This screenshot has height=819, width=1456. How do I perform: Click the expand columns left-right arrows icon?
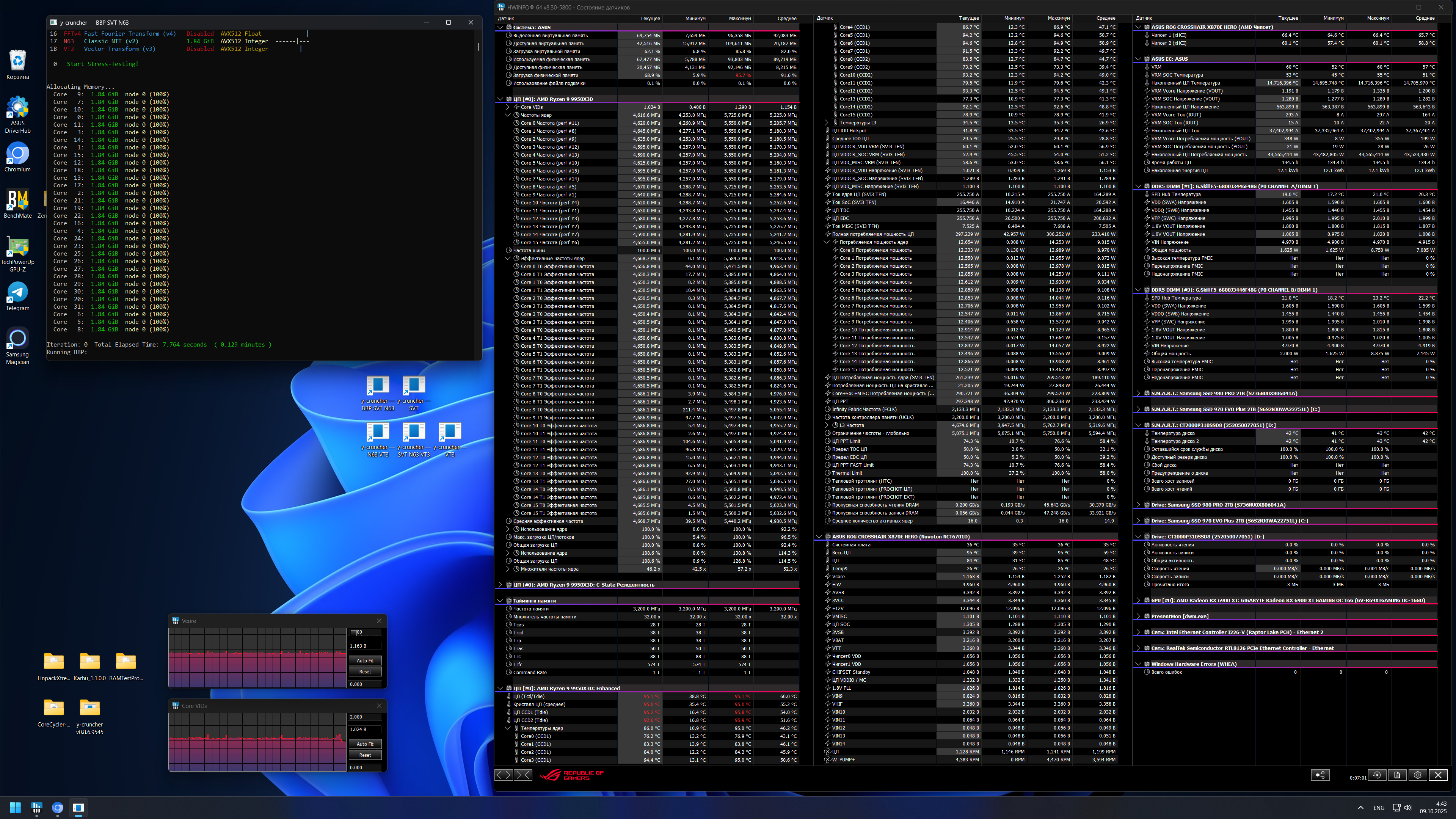pyautogui.click(x=505, y=775)
